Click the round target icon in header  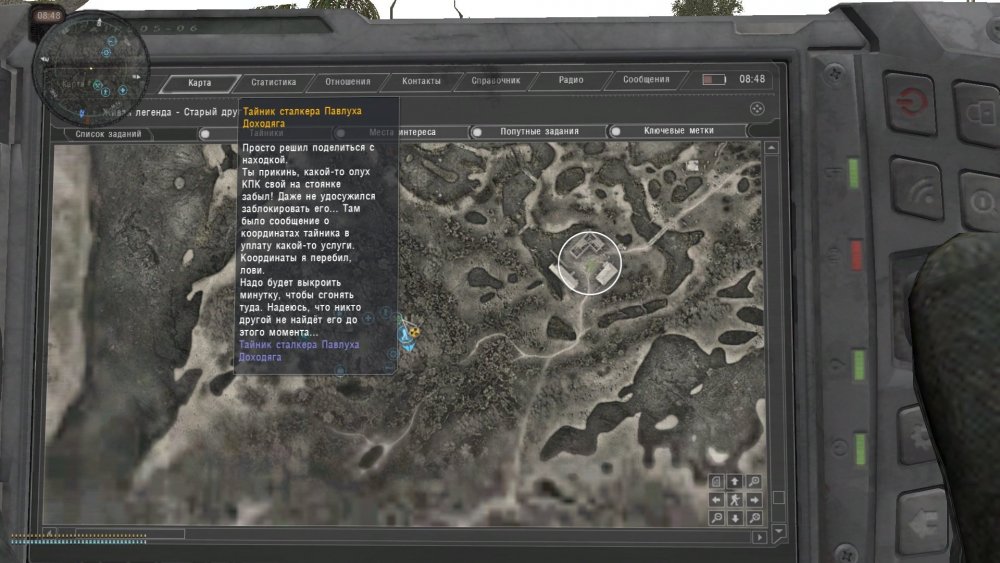[757, 108]
